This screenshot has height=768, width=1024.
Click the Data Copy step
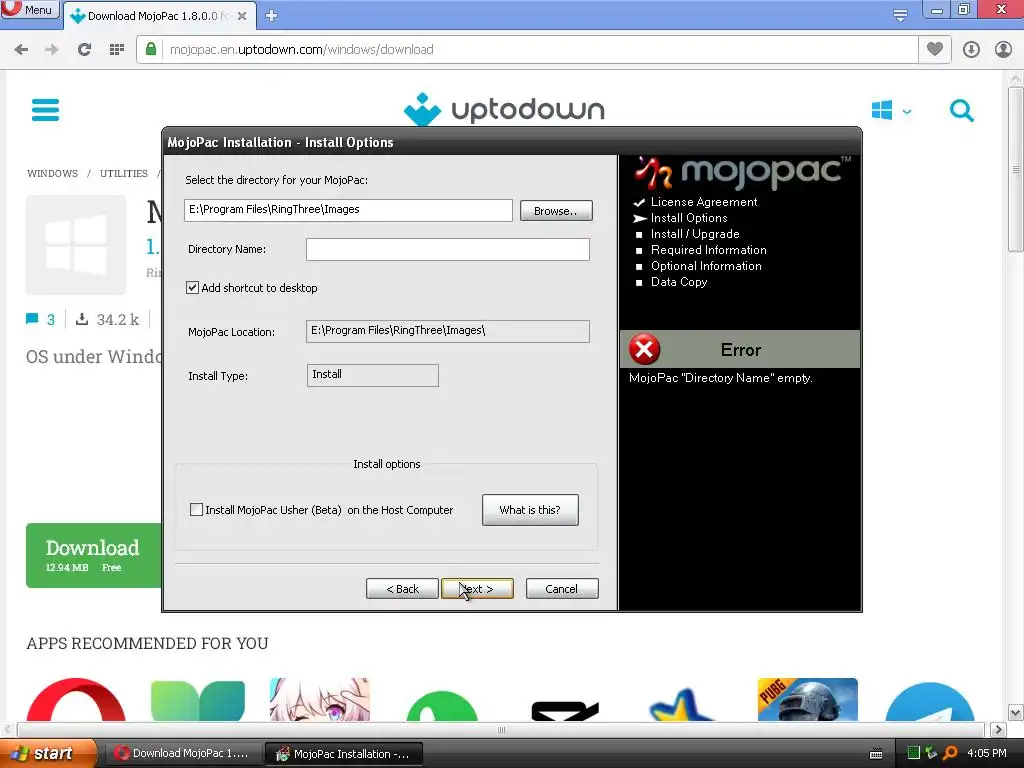(x=679, y=282)
